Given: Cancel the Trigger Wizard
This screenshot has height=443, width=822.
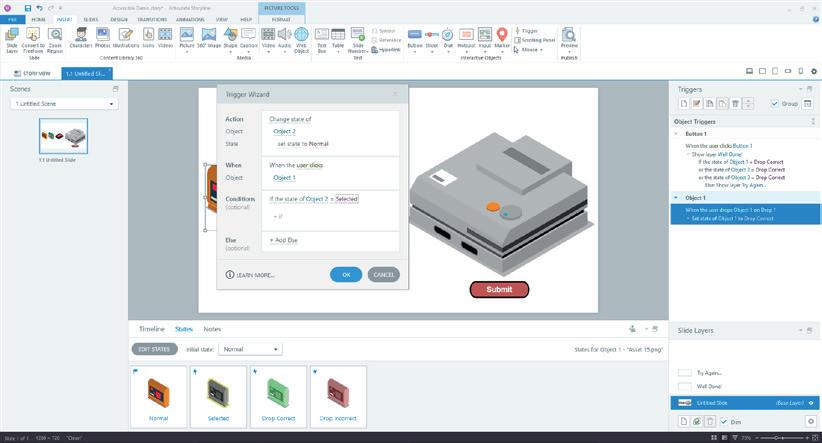Looking at the screenshot, I should coord(384,275).
